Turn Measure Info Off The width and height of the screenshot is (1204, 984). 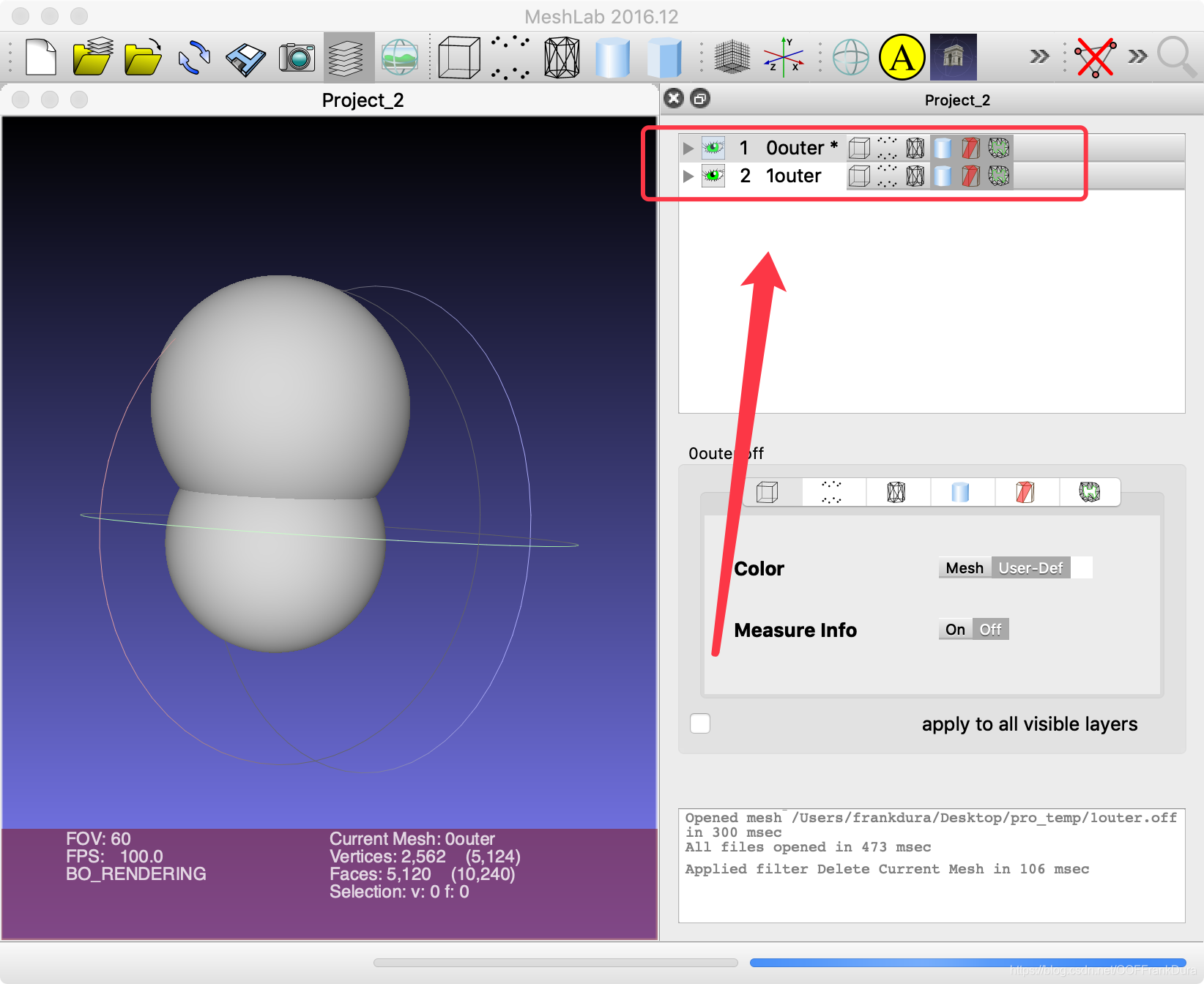[990, 630]
